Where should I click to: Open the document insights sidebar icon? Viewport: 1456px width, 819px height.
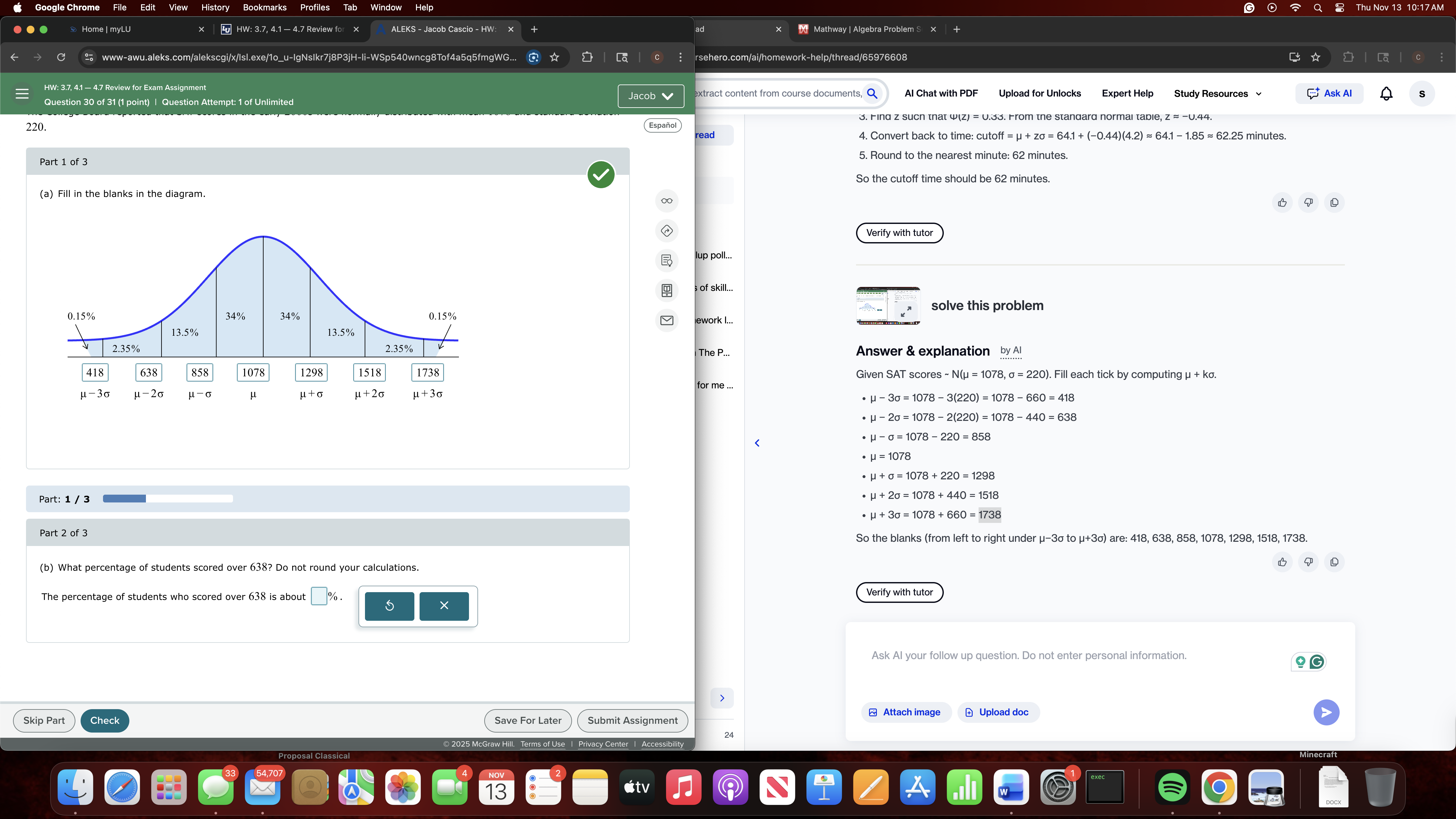click(667, 261)
